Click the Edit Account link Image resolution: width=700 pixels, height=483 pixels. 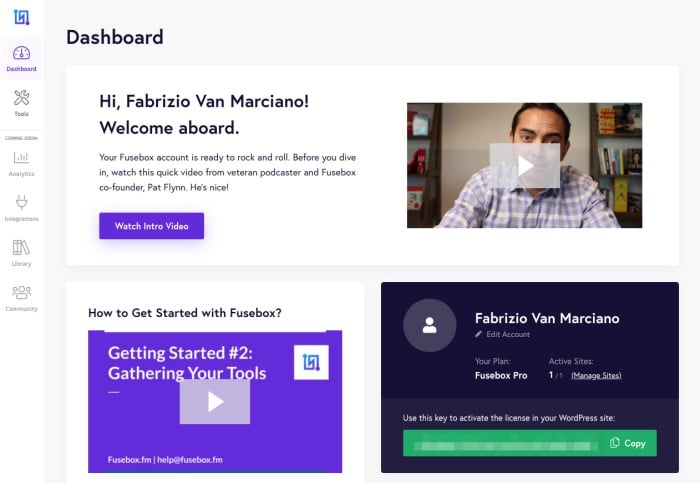coord(508,334)
